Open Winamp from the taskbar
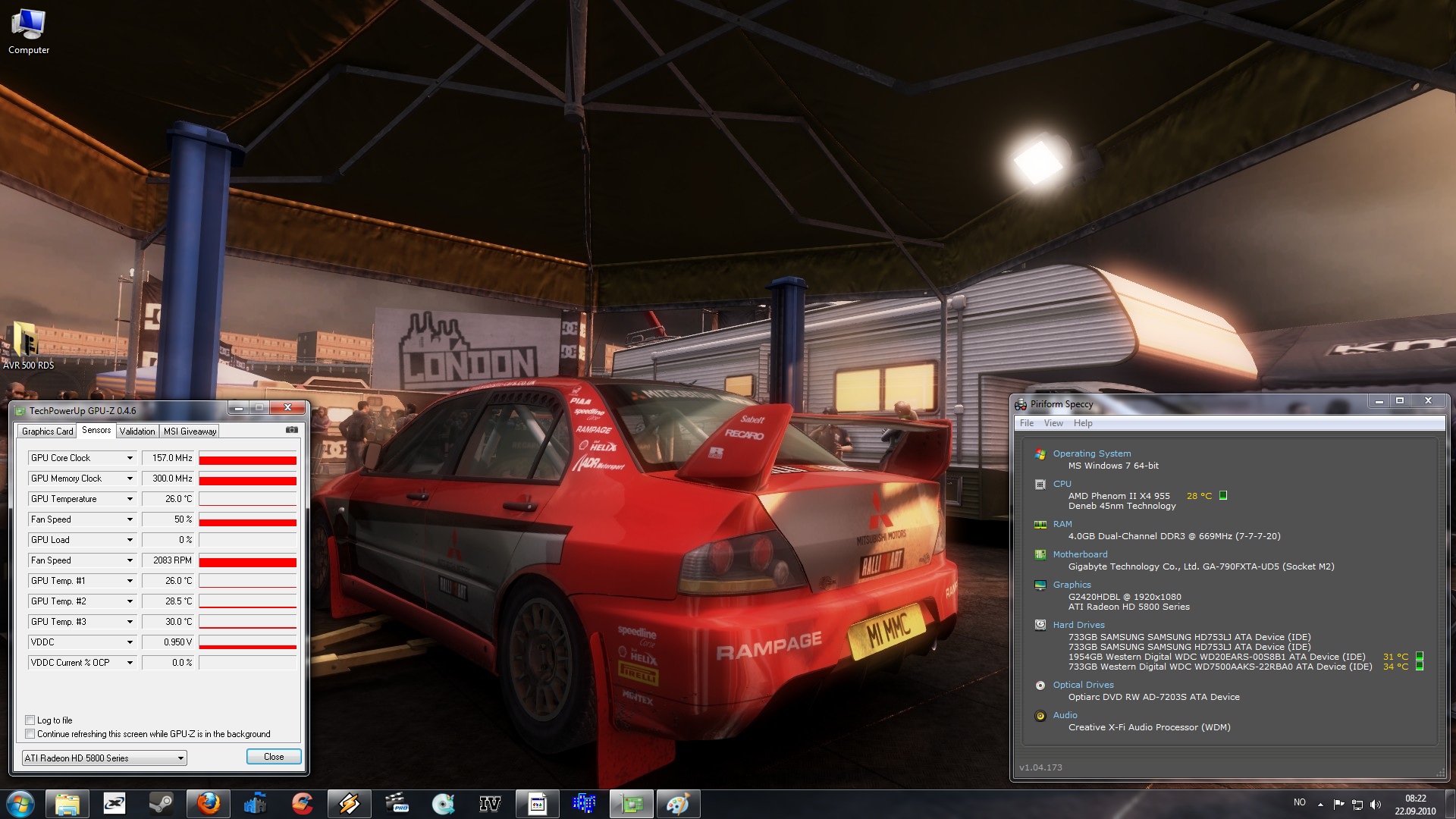1456x819 pixels. coord(350,804)
